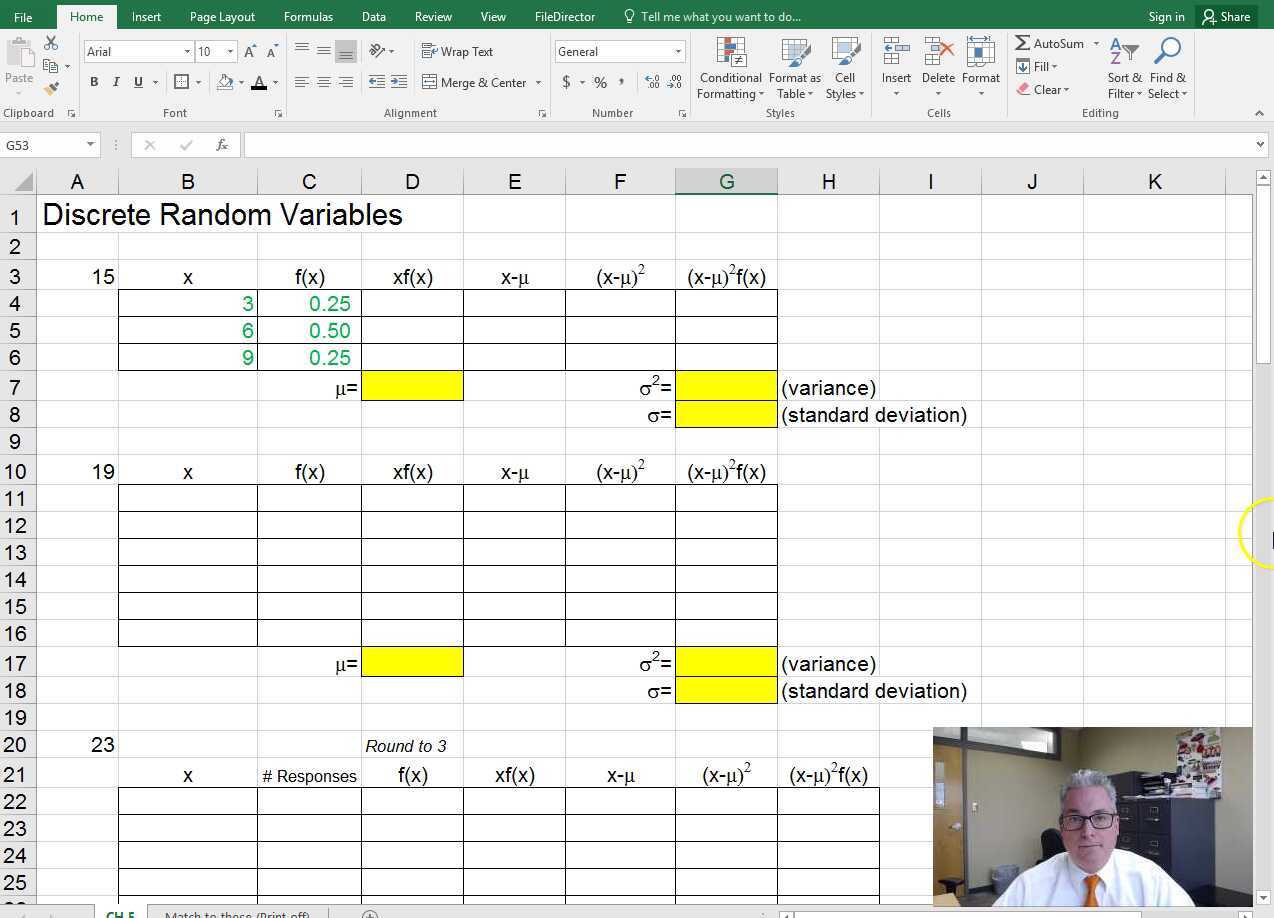This screenshot has width=1274, height=918.
Task: Open the FileDirector menu tab
Action: click(564, 16)
